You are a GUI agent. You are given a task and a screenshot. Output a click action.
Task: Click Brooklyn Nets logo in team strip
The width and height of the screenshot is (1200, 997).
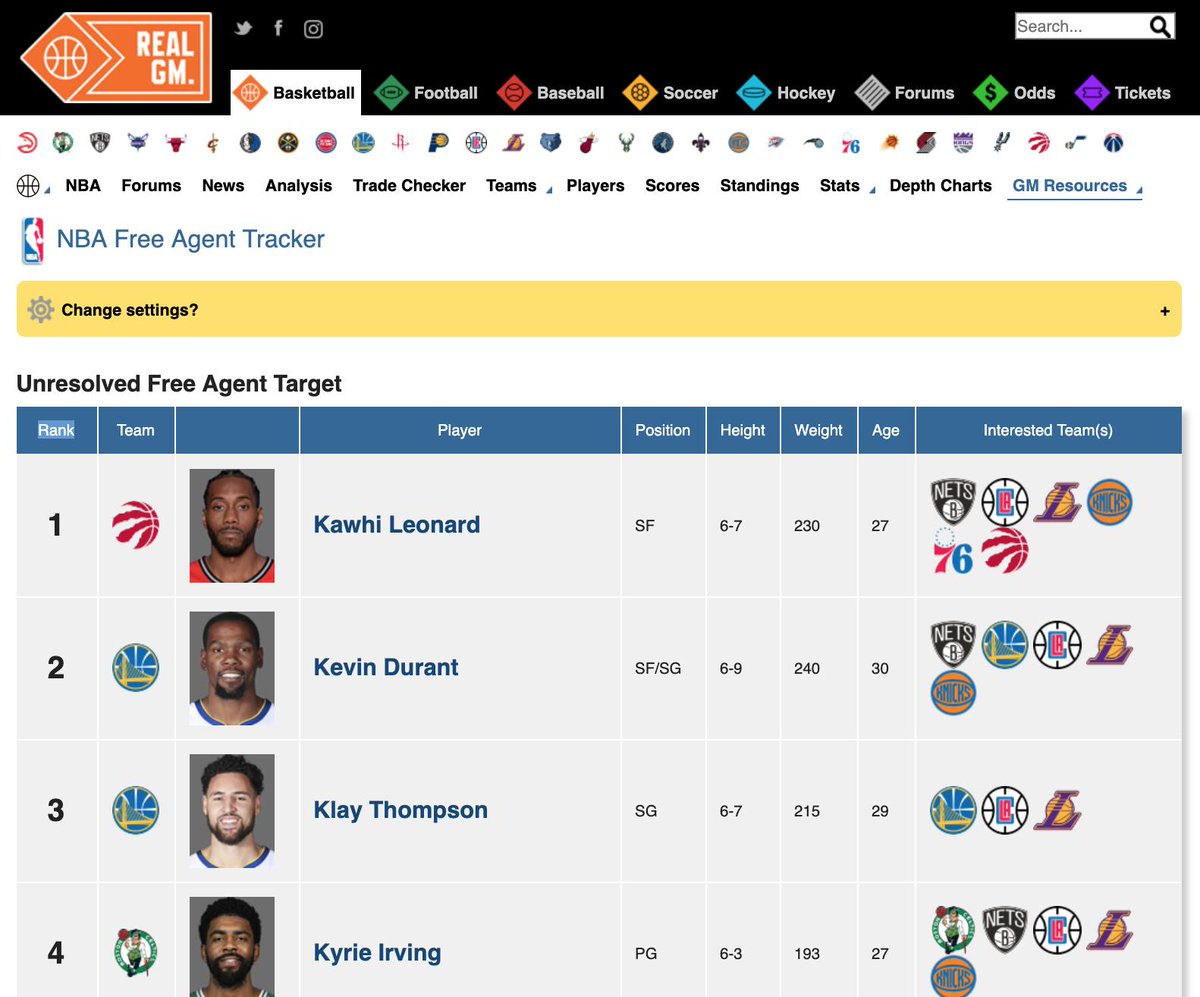point(99,143)
